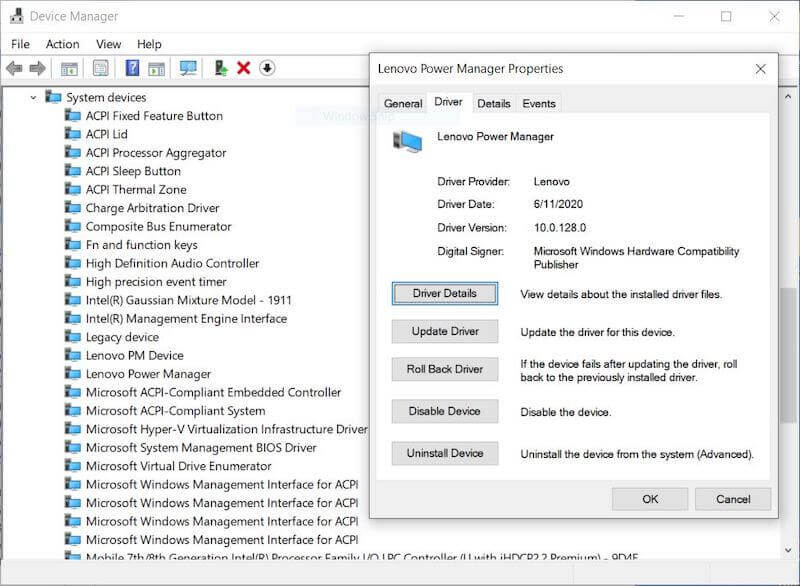Click the Legacy device icon
Screen dimensions: 800x586
point(73,337)
